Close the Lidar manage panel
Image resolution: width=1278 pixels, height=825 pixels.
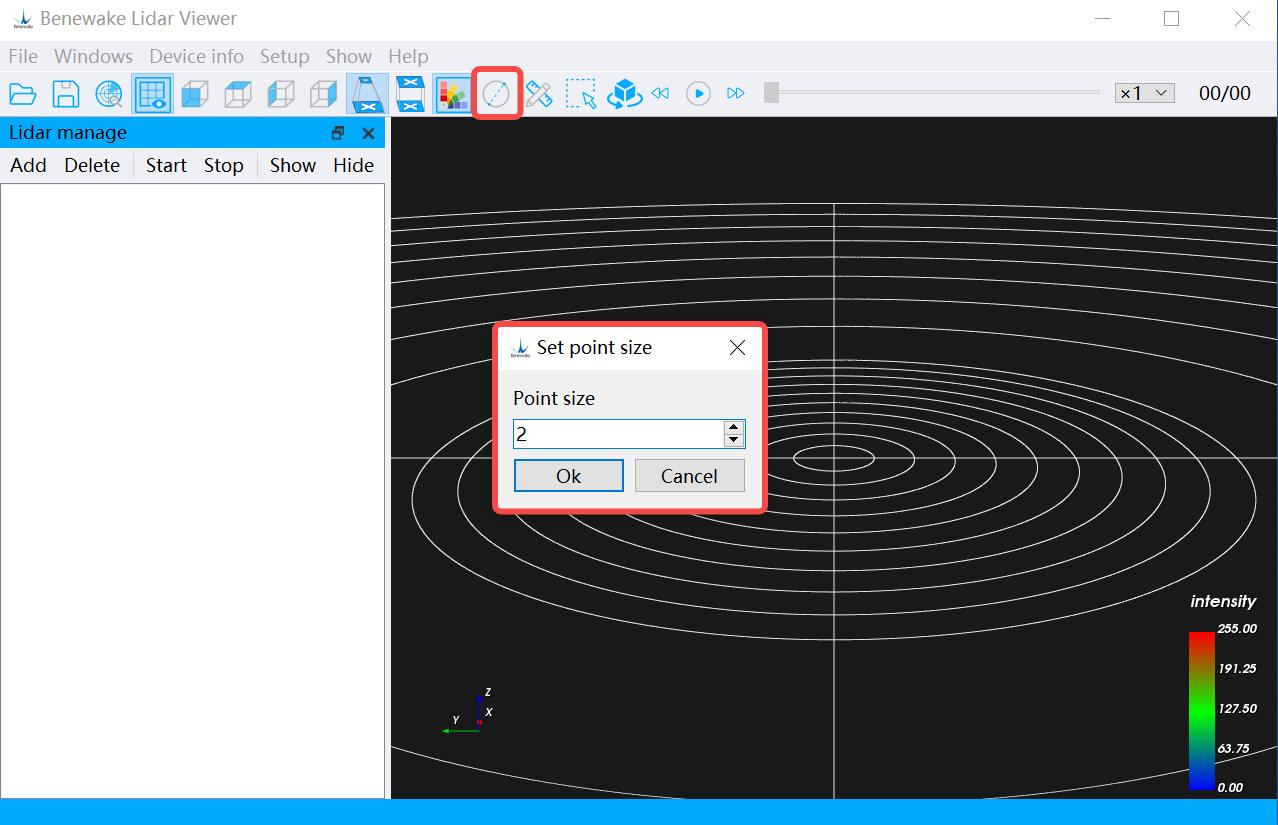coord(368,133)
